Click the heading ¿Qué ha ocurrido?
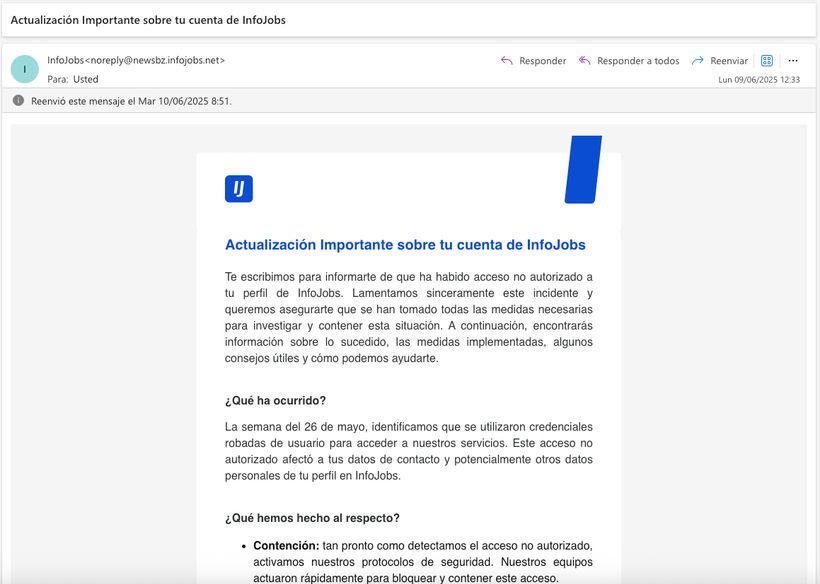This screenshot has width=820, height=584. (275, 400)
